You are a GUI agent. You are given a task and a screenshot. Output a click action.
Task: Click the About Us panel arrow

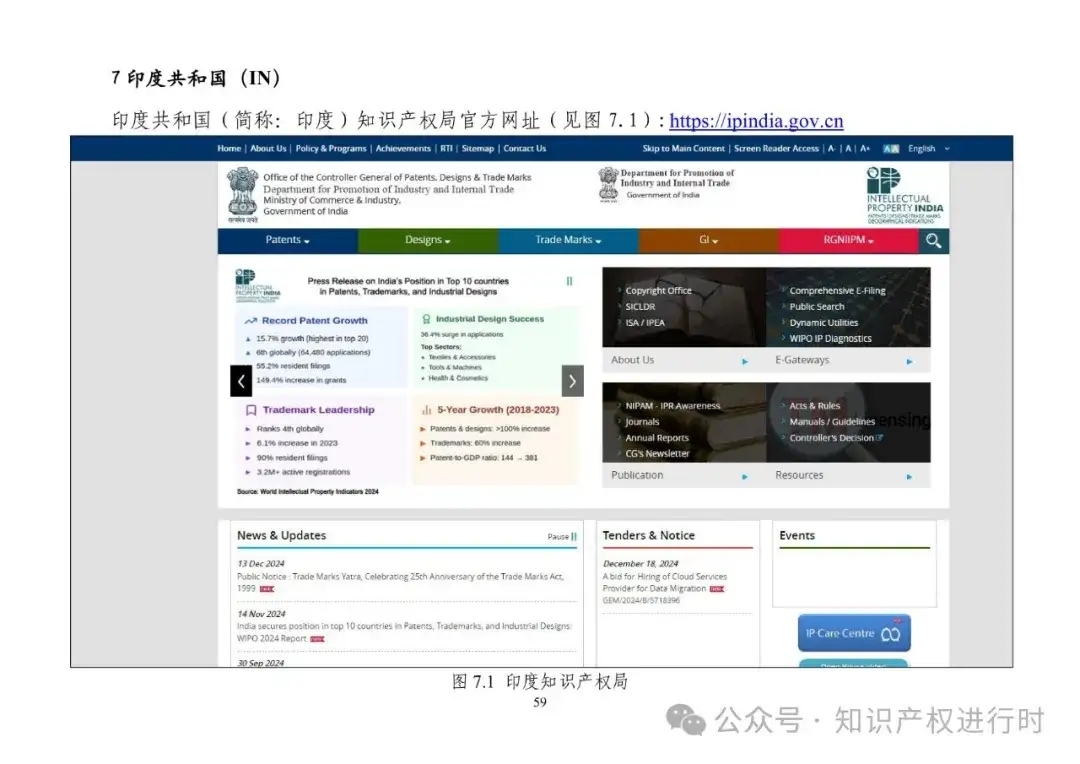click(745, 361)
